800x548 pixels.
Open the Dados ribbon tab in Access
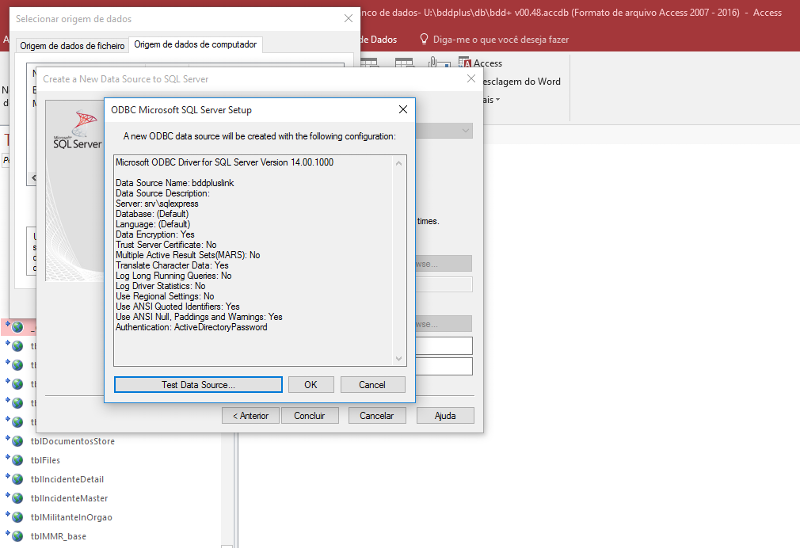[x=378, y=39]
